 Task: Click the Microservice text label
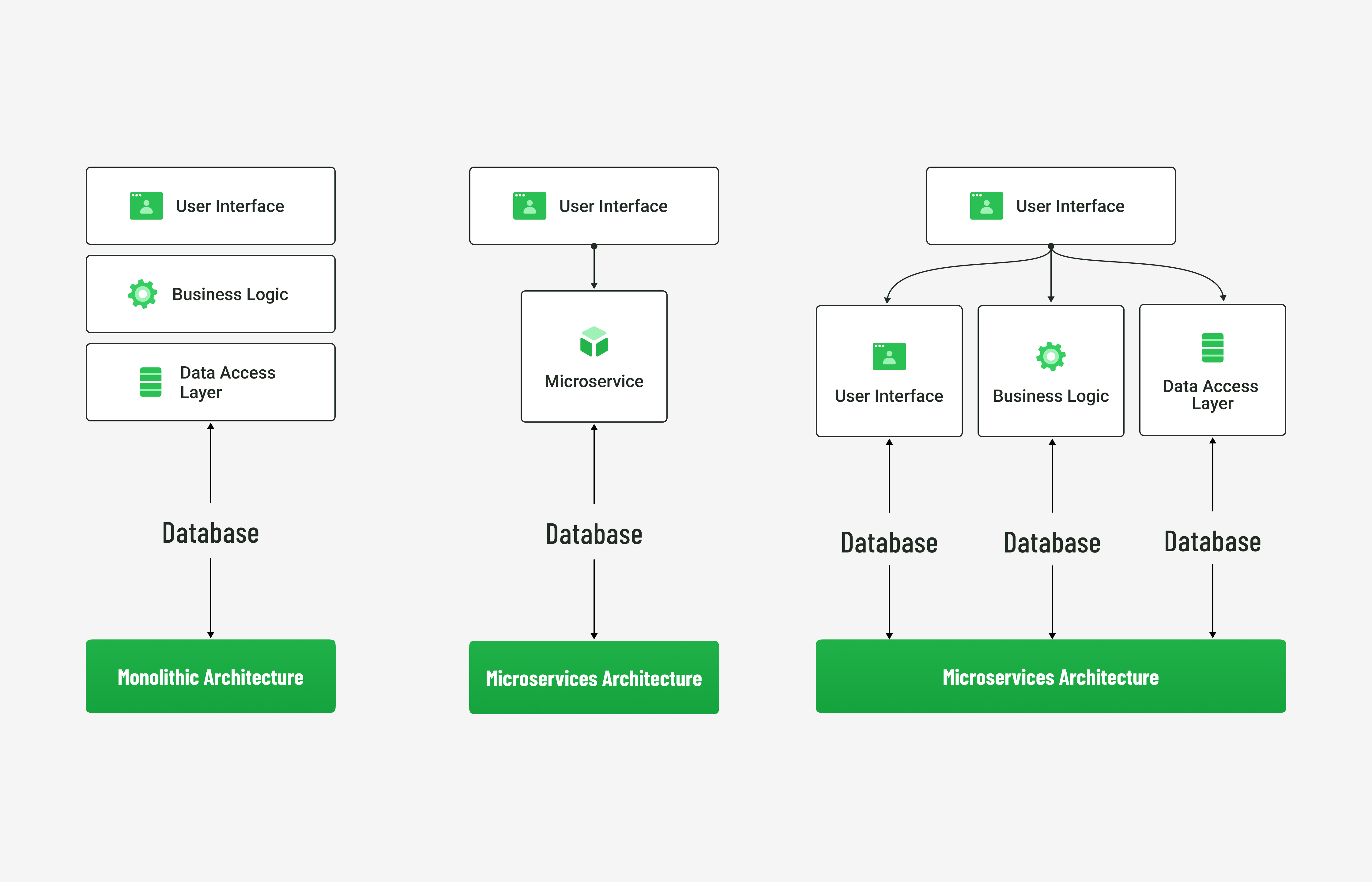[594, 382]
